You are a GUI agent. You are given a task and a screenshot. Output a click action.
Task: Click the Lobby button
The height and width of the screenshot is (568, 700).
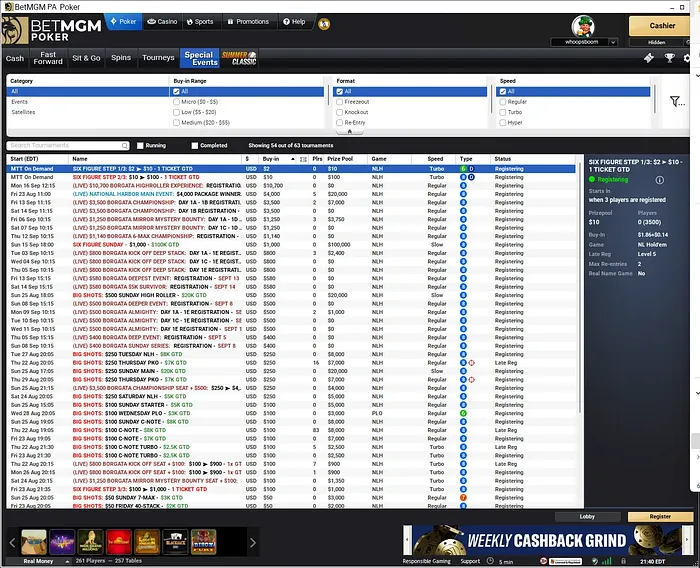click(x=587, y=517)
